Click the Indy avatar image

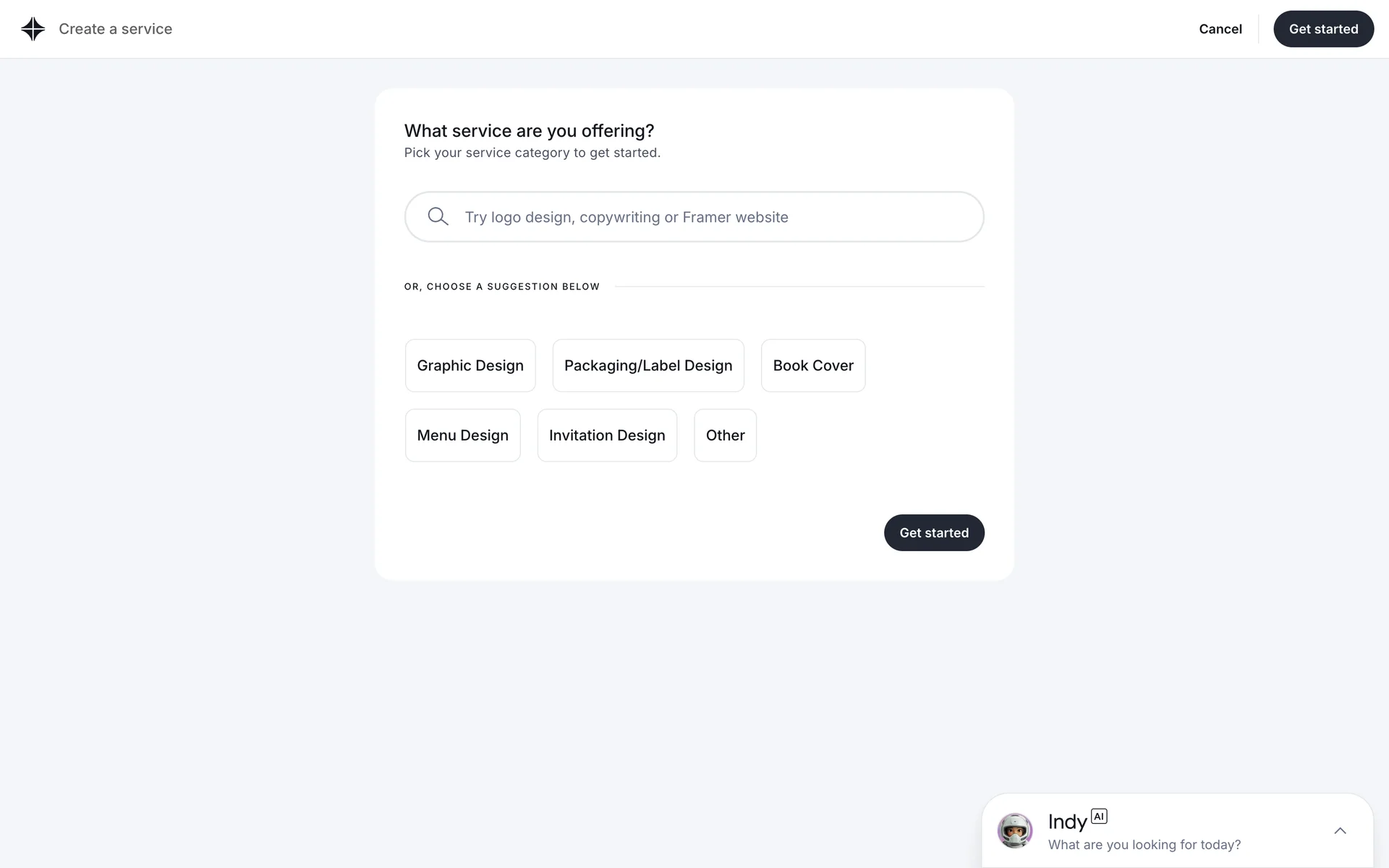point(1014,830)
